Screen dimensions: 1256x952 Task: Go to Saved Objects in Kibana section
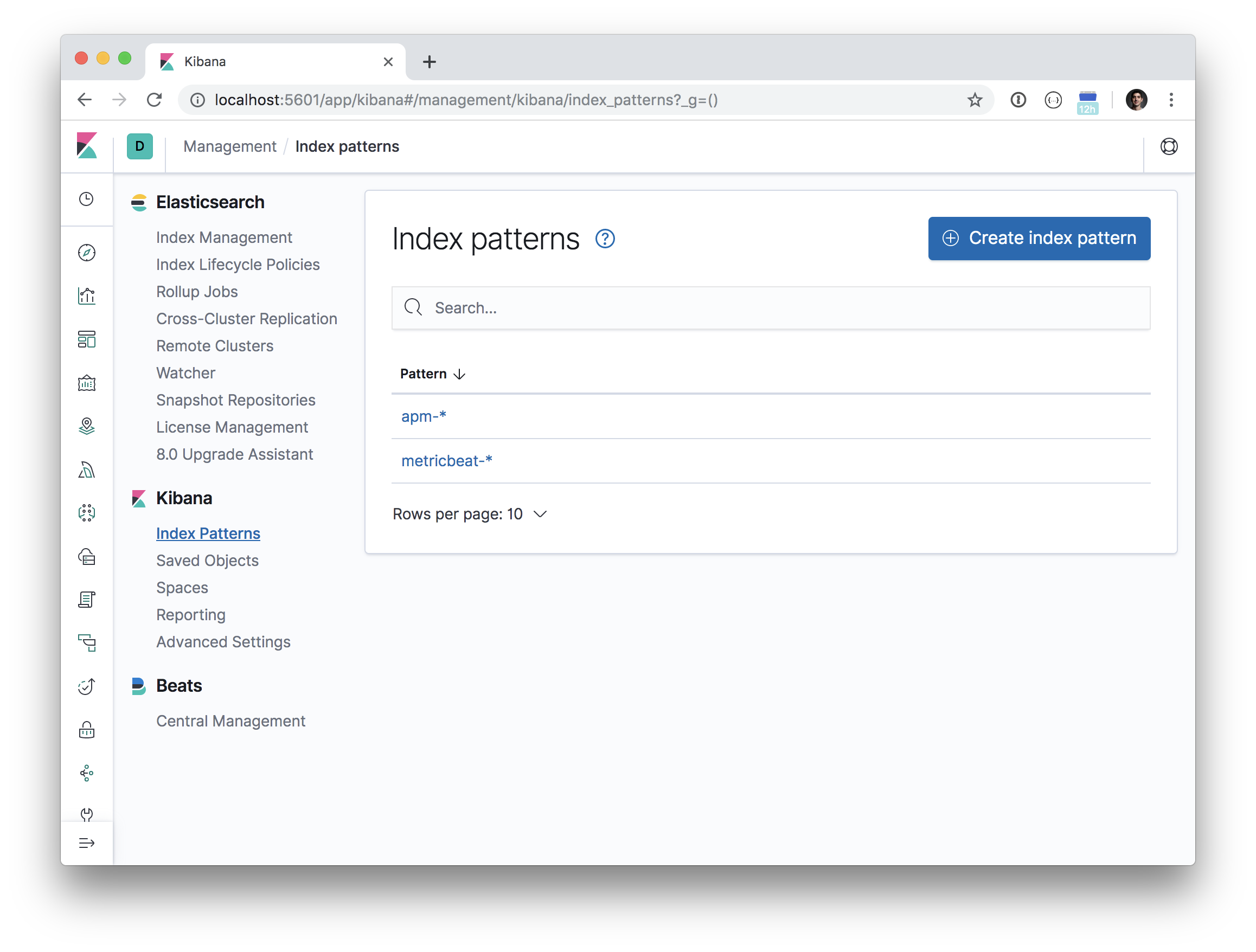coord(207,560)
